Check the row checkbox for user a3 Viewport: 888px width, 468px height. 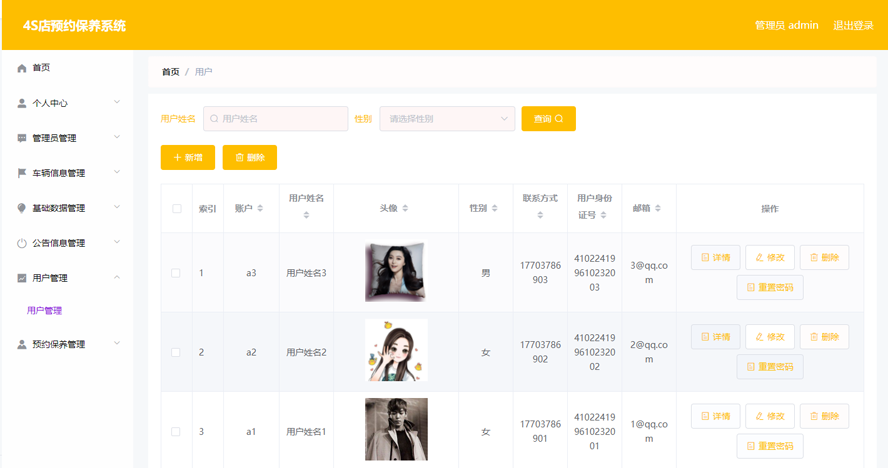177,273
